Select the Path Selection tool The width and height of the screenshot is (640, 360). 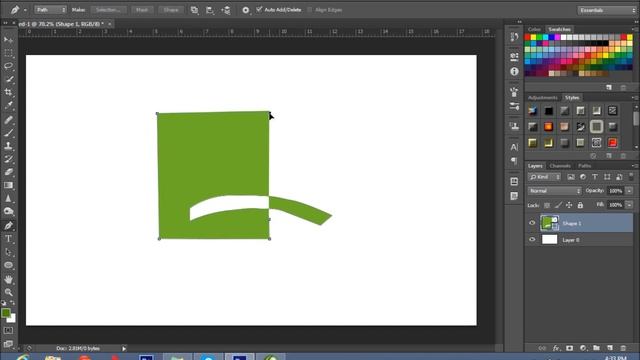[x=8, y=252]
